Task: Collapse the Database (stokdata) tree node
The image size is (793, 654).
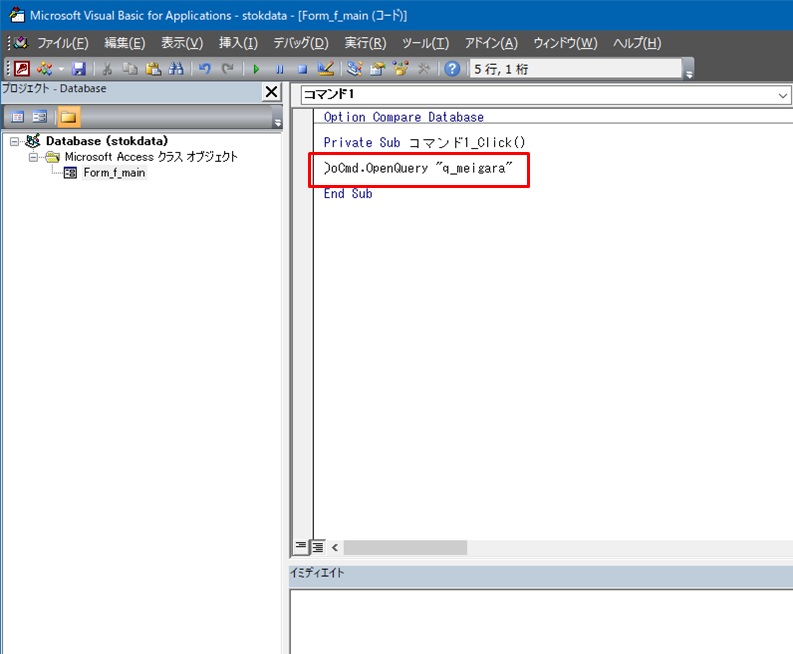Action: coord(15,141)
